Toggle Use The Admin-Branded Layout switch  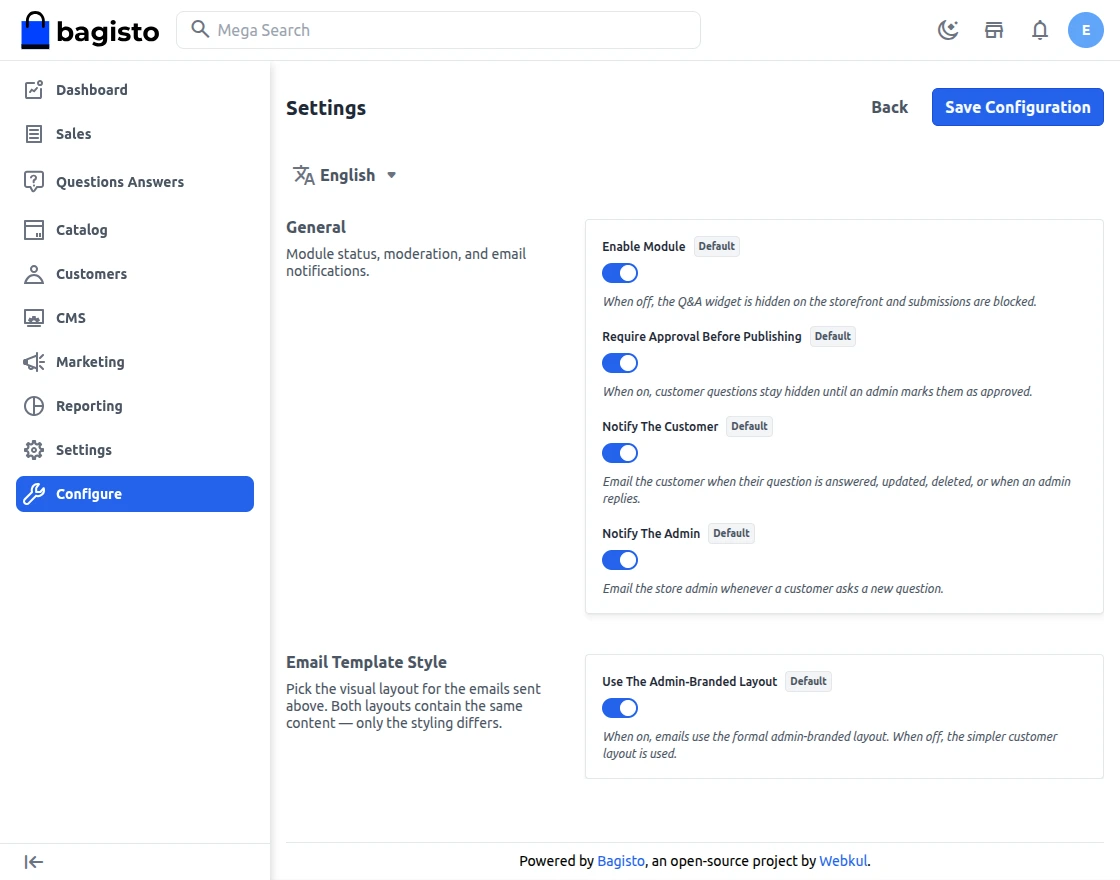click(x=620, y=708)
